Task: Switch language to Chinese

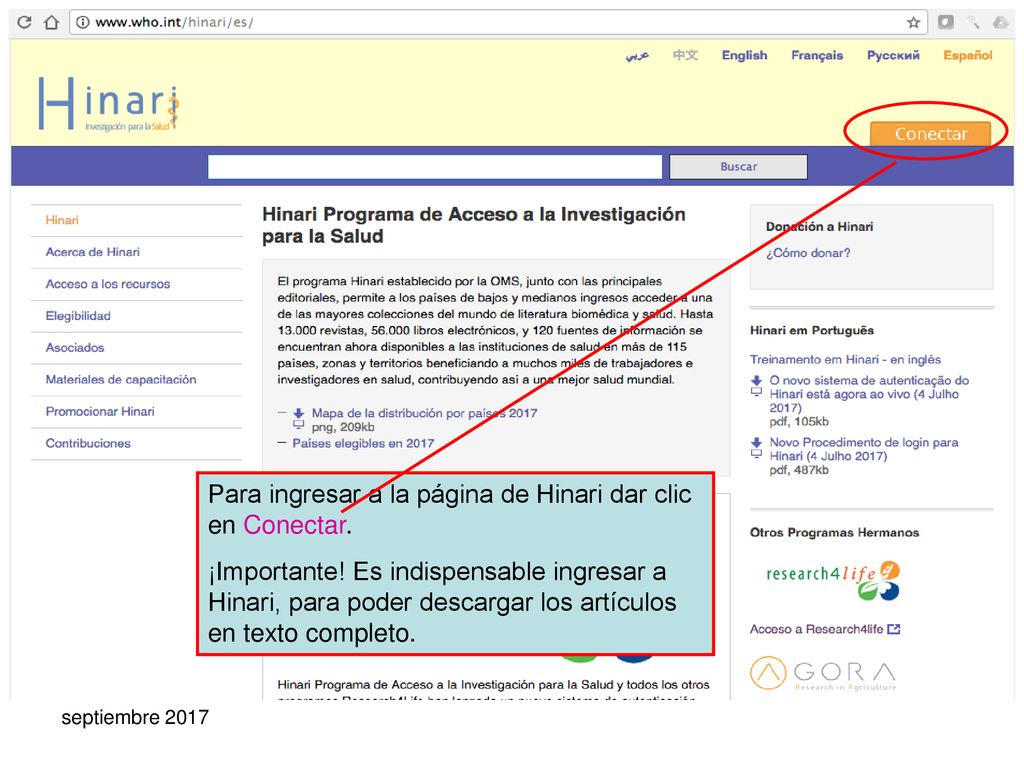Action: (685, 56)
